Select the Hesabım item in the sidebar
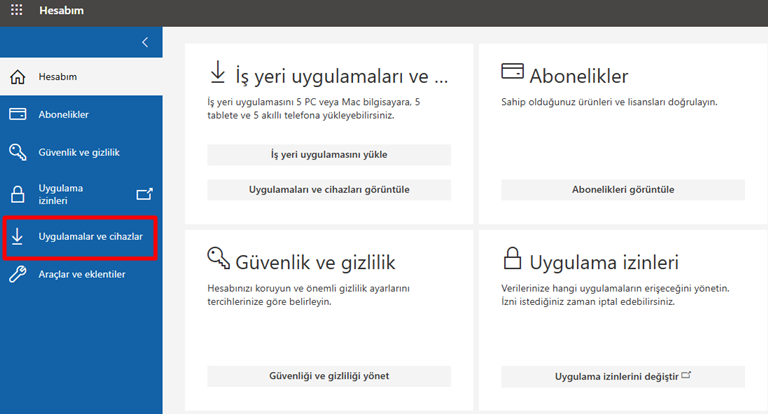The image size is (768, 414). pyautogui.click(x=81, y=77)
